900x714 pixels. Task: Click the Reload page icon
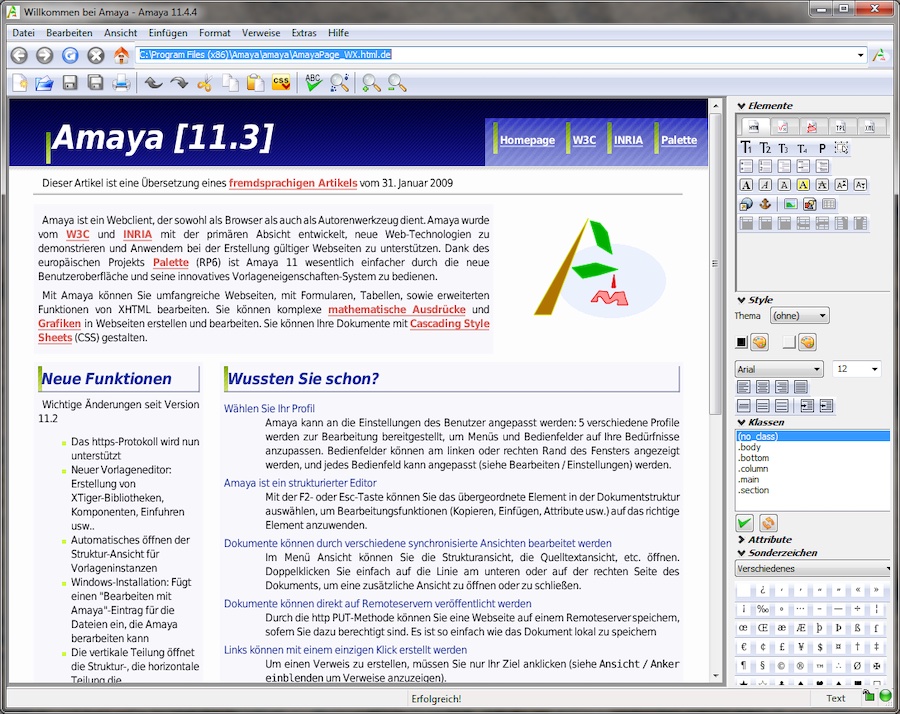(70, 55)
